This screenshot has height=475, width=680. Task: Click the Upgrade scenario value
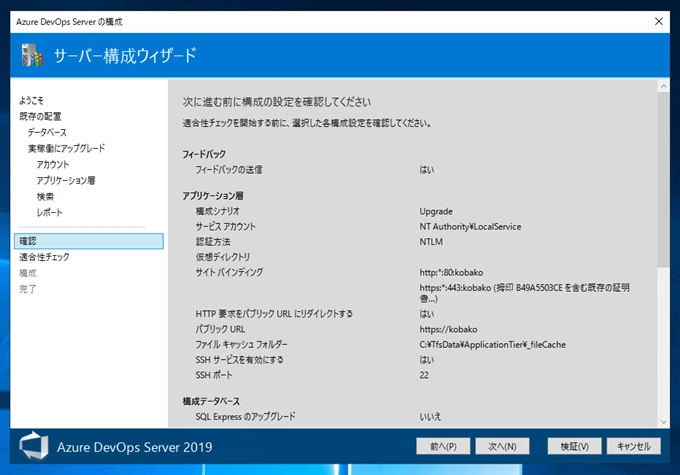pos(436,211)
